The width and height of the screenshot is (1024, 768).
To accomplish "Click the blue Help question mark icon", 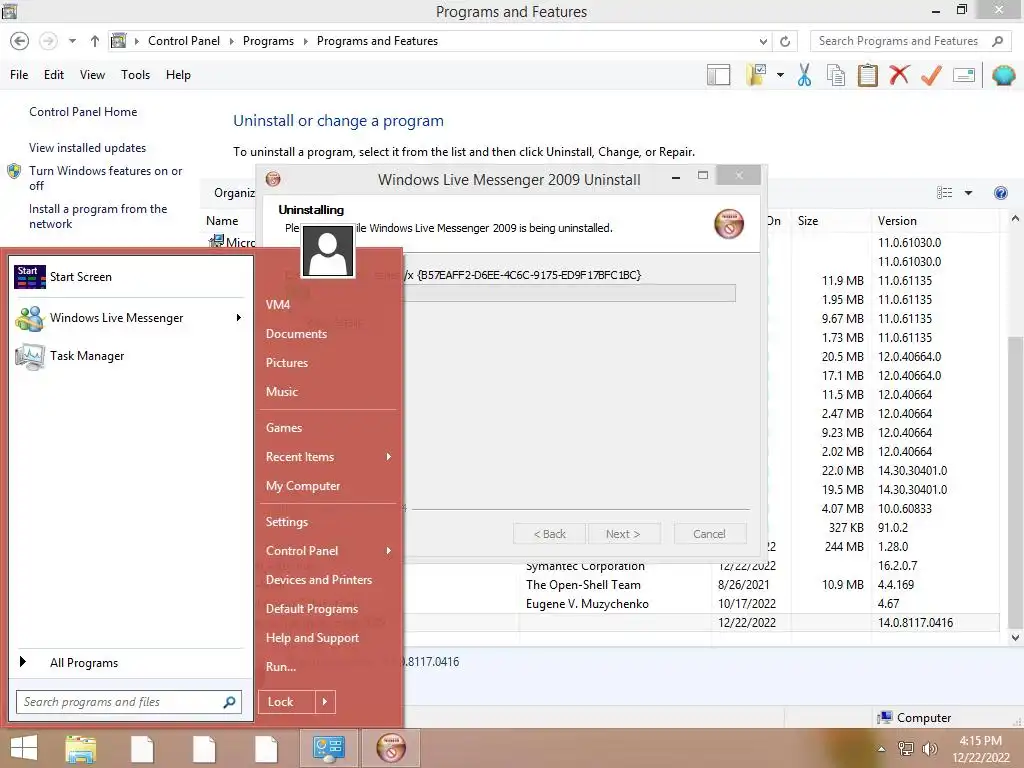I will [x=1000, y=193].
